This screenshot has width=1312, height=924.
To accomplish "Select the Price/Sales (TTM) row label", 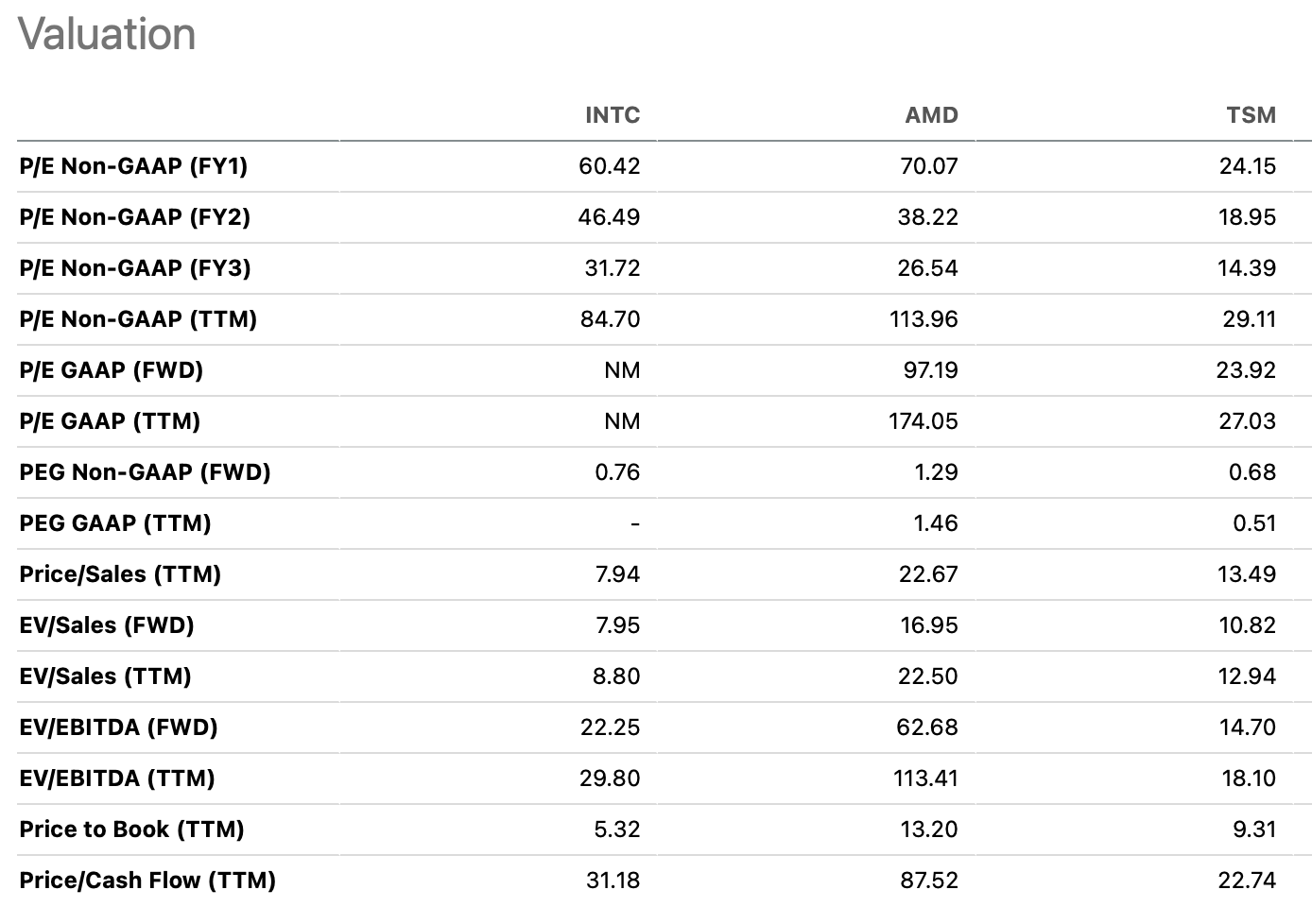I will (120, 574).
